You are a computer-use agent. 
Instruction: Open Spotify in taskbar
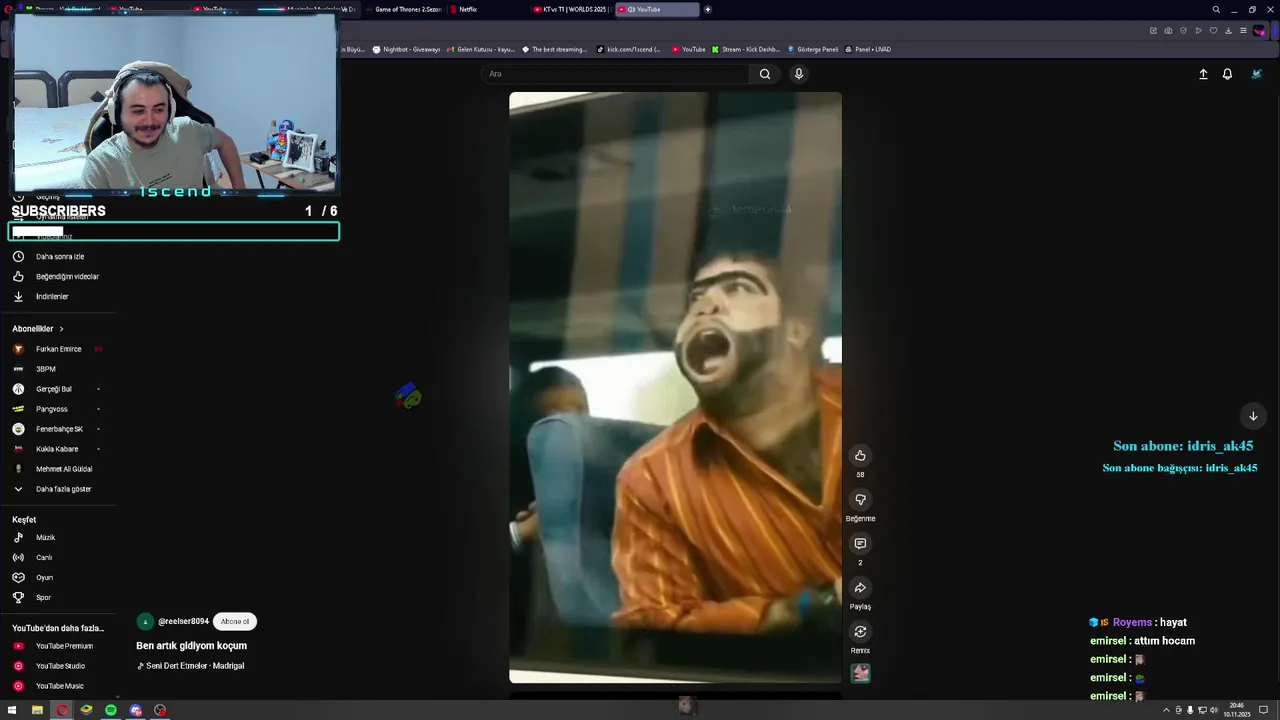[111, 710]
